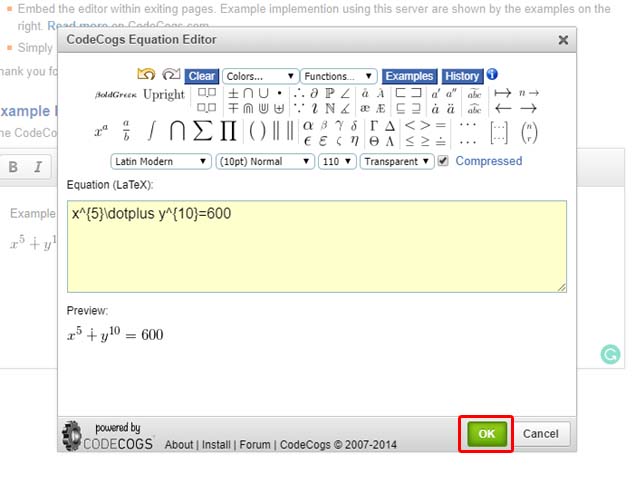Select the Upright text style
This screenshot has width=640, height=480.
coord(164,95)
